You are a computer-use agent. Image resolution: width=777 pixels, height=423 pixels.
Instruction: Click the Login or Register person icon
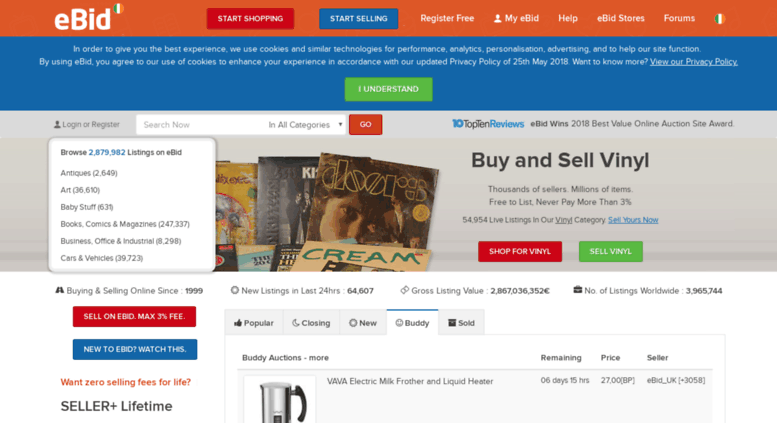[x=57, y=125]
